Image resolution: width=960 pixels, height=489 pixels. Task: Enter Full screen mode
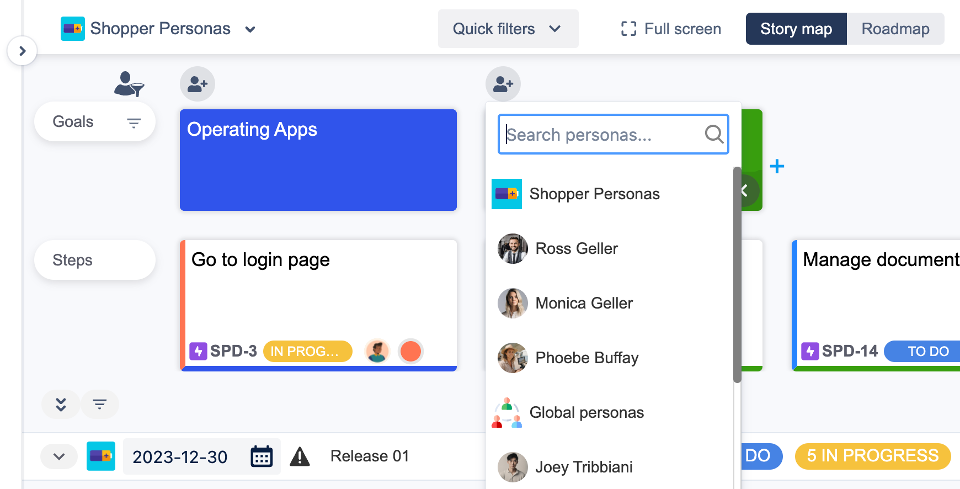click(x=671, y=29)
